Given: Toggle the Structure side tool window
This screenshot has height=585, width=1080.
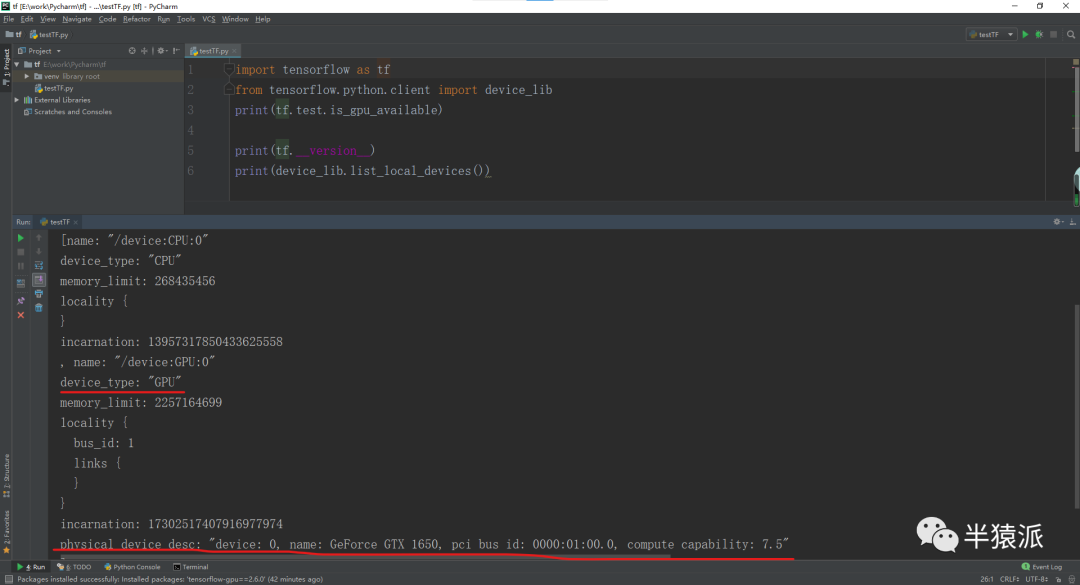Looking at the screenshot, I should [x=6, y=475].
